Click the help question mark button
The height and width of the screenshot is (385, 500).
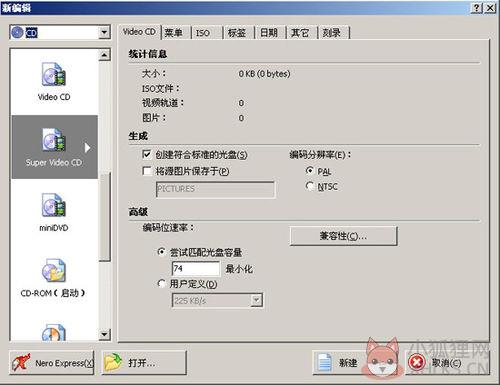[477, 8]
